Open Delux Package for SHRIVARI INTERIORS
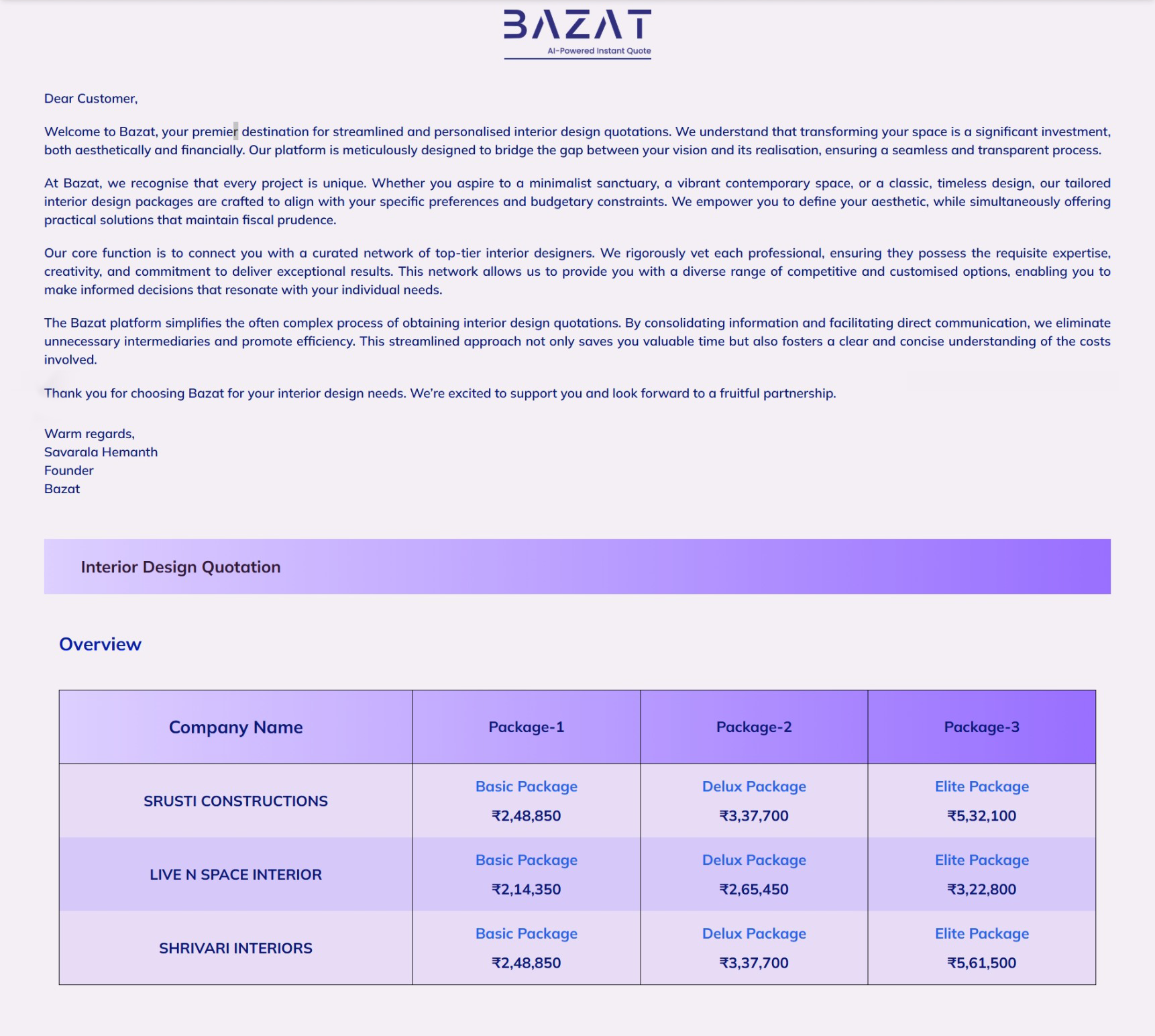Screen dimensions: 1155x1036 tap(754, 934)
